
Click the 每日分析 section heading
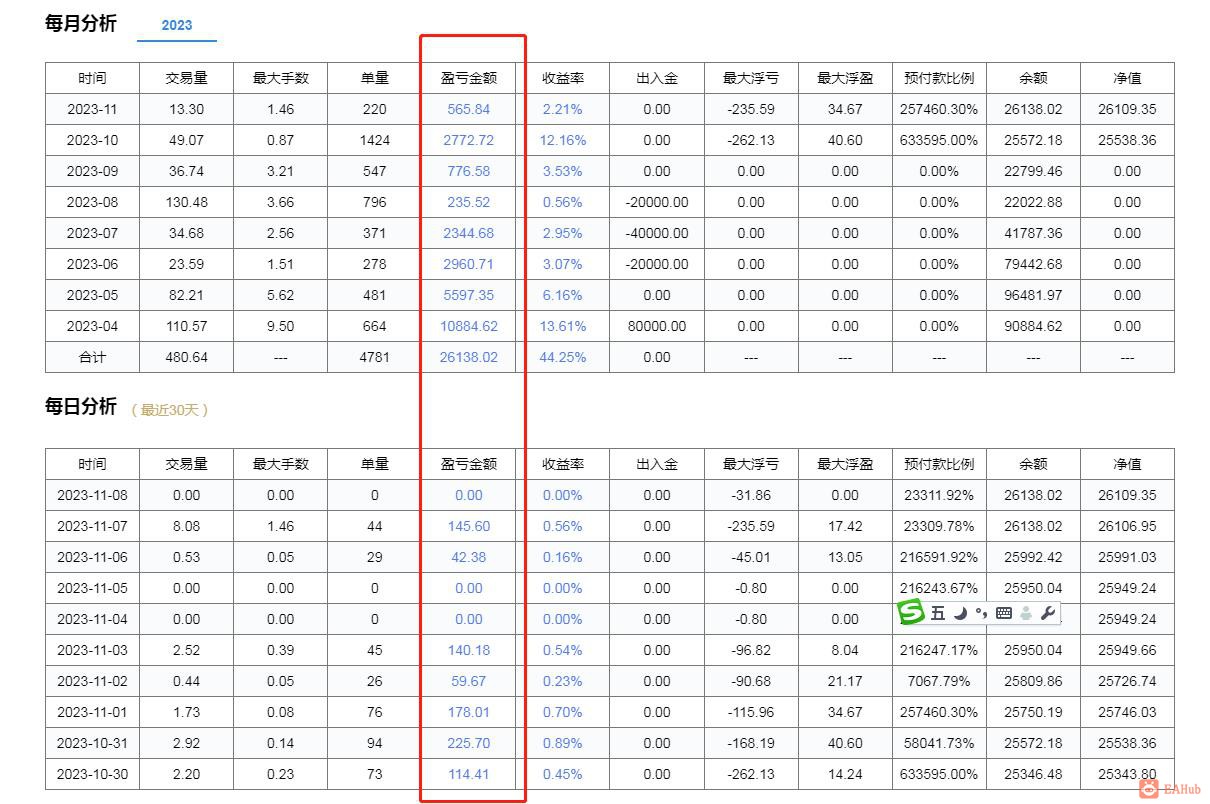click(81, 406)
